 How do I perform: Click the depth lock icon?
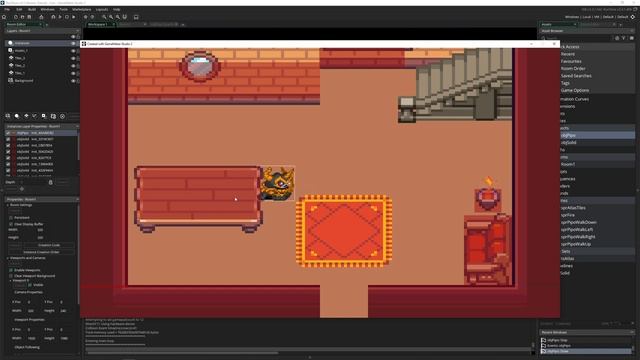(51, 182)
